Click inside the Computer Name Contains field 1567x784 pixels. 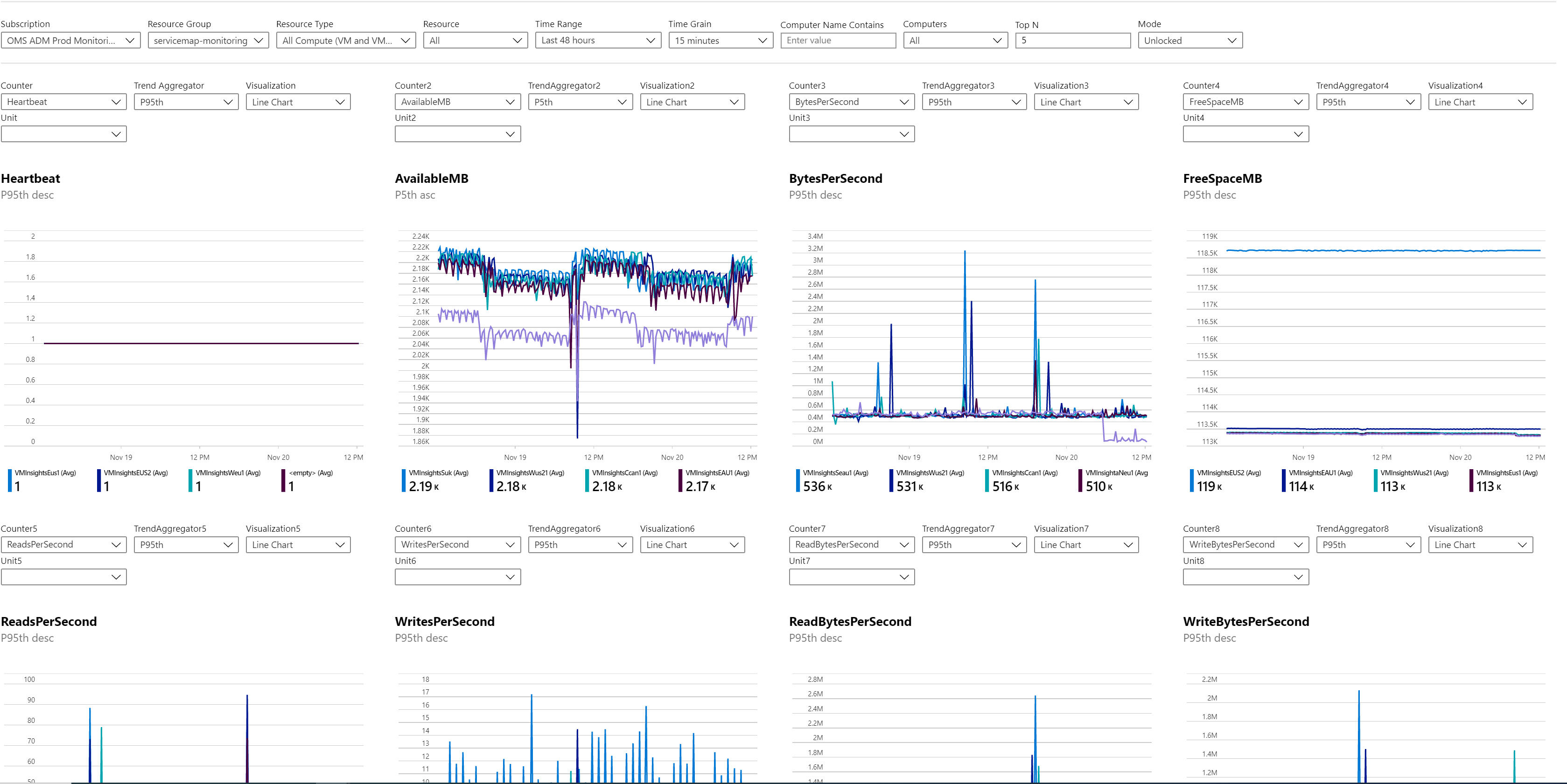click(838, 40)
